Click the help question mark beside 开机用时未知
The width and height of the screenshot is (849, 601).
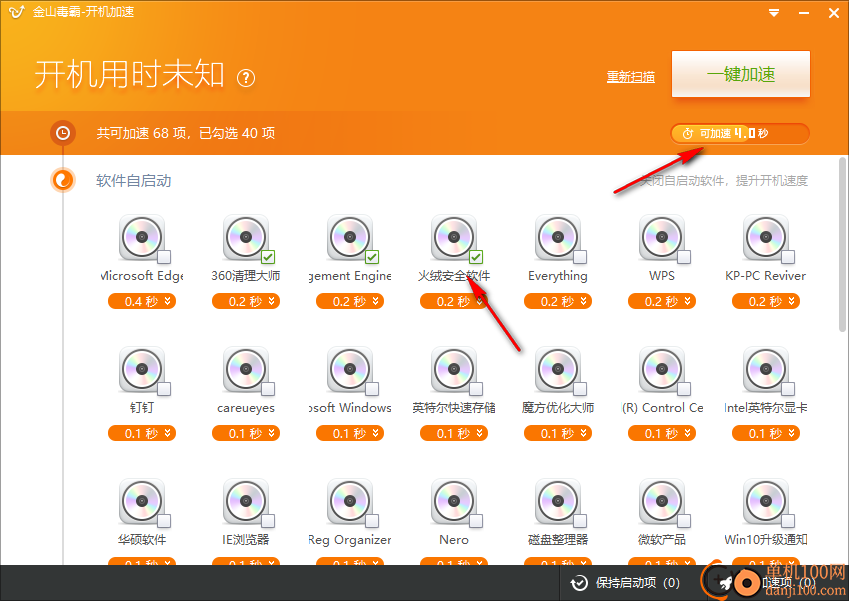(x=246, y=79)
